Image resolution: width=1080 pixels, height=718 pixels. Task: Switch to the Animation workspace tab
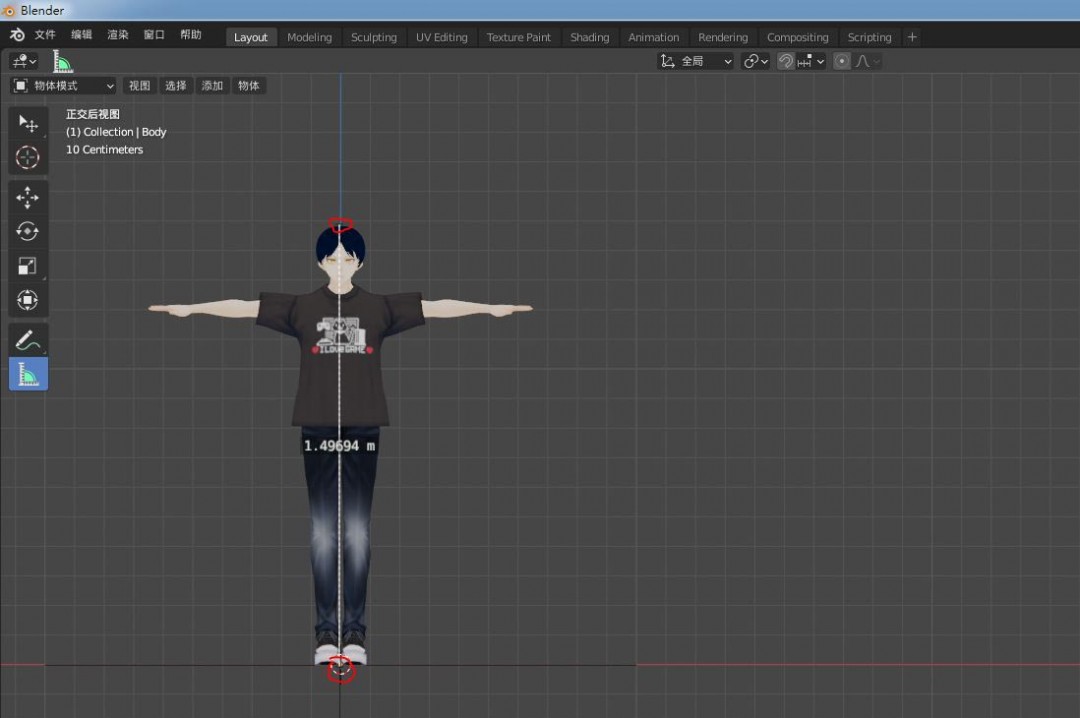coord(654,37)
